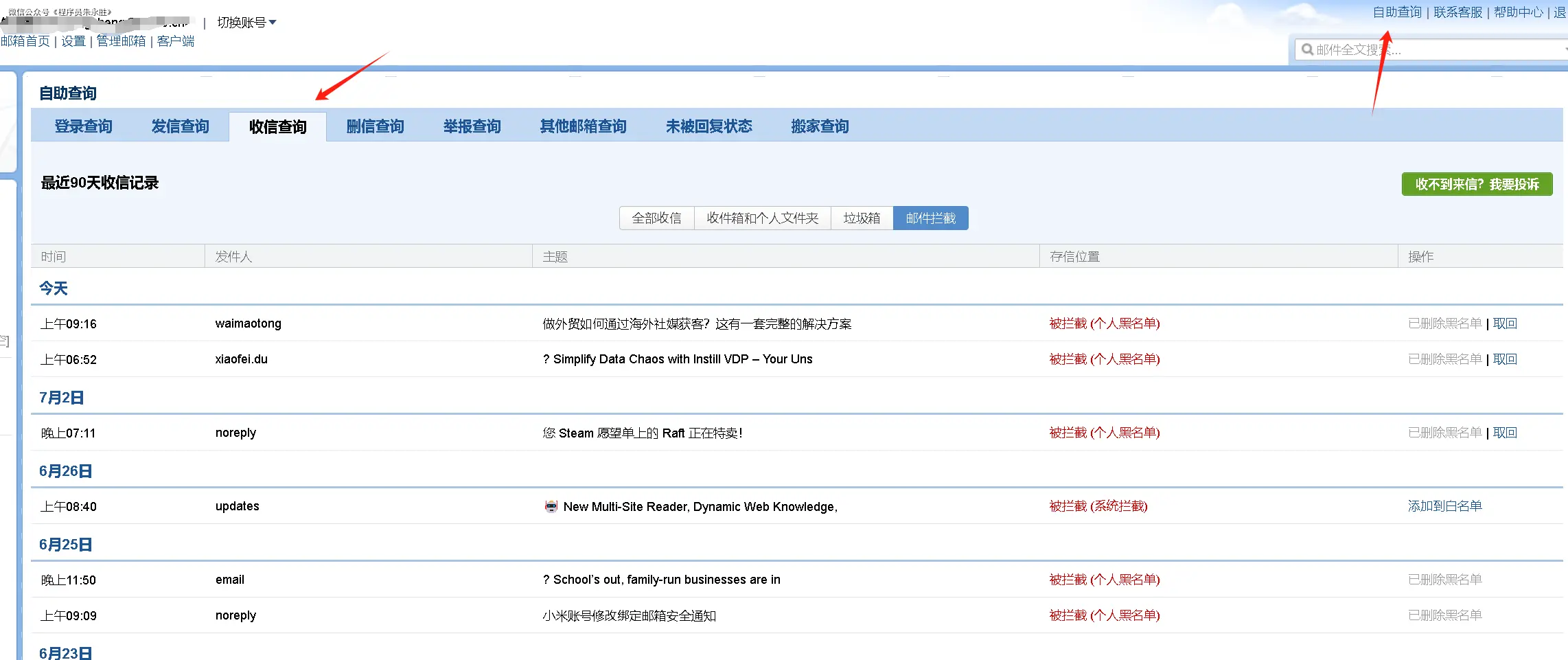
Task: Open the 设置 settings link
Action: click(x=73, y=41)
